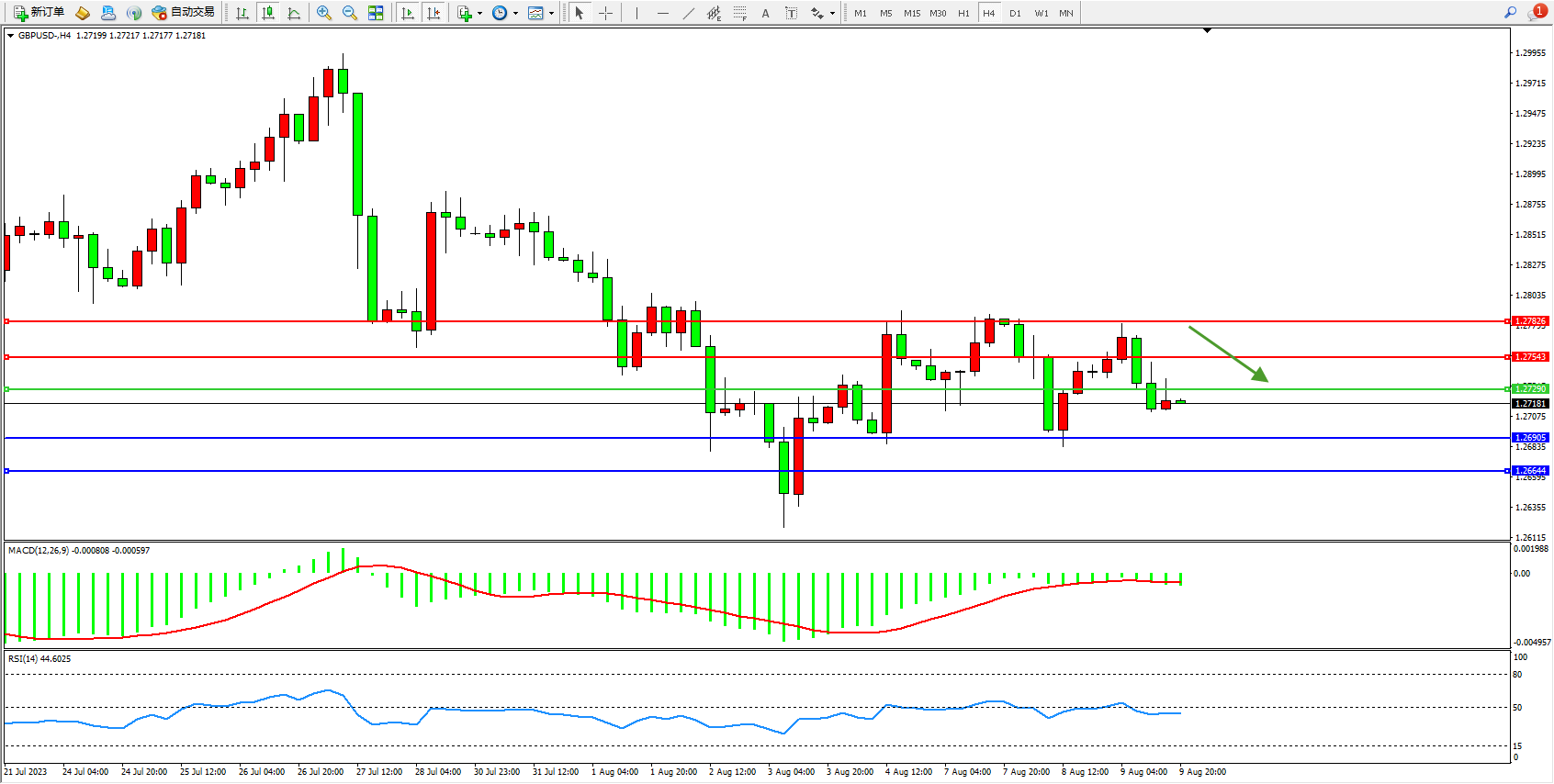The image size is (1554, 784).
Task: Switch to candlestick chart mode
Action: (x=268, y=13)
